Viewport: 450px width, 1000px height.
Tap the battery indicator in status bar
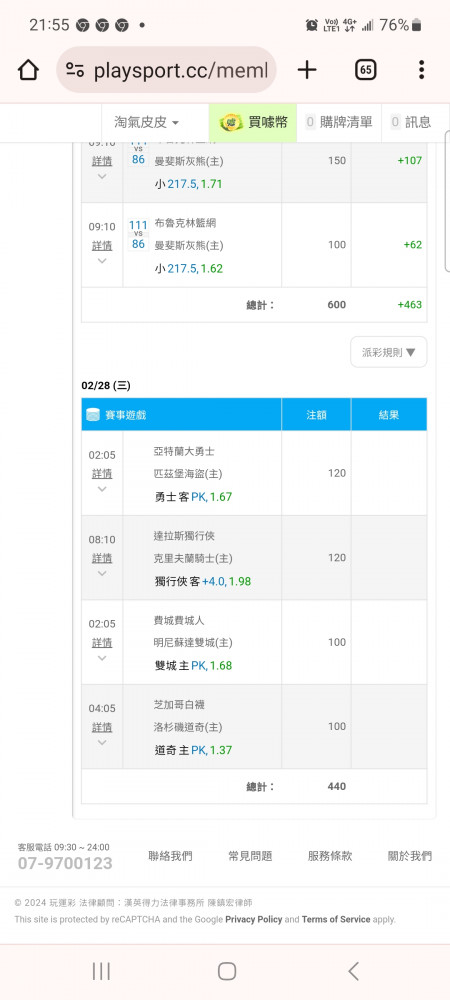416,25
